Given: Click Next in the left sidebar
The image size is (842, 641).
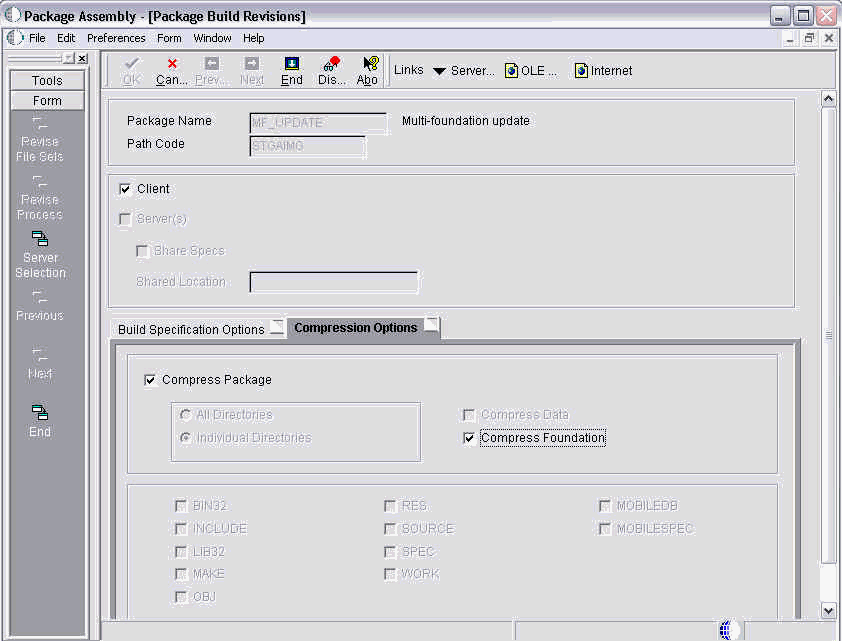Looking at the screenshot, I should tap(40, 364).
